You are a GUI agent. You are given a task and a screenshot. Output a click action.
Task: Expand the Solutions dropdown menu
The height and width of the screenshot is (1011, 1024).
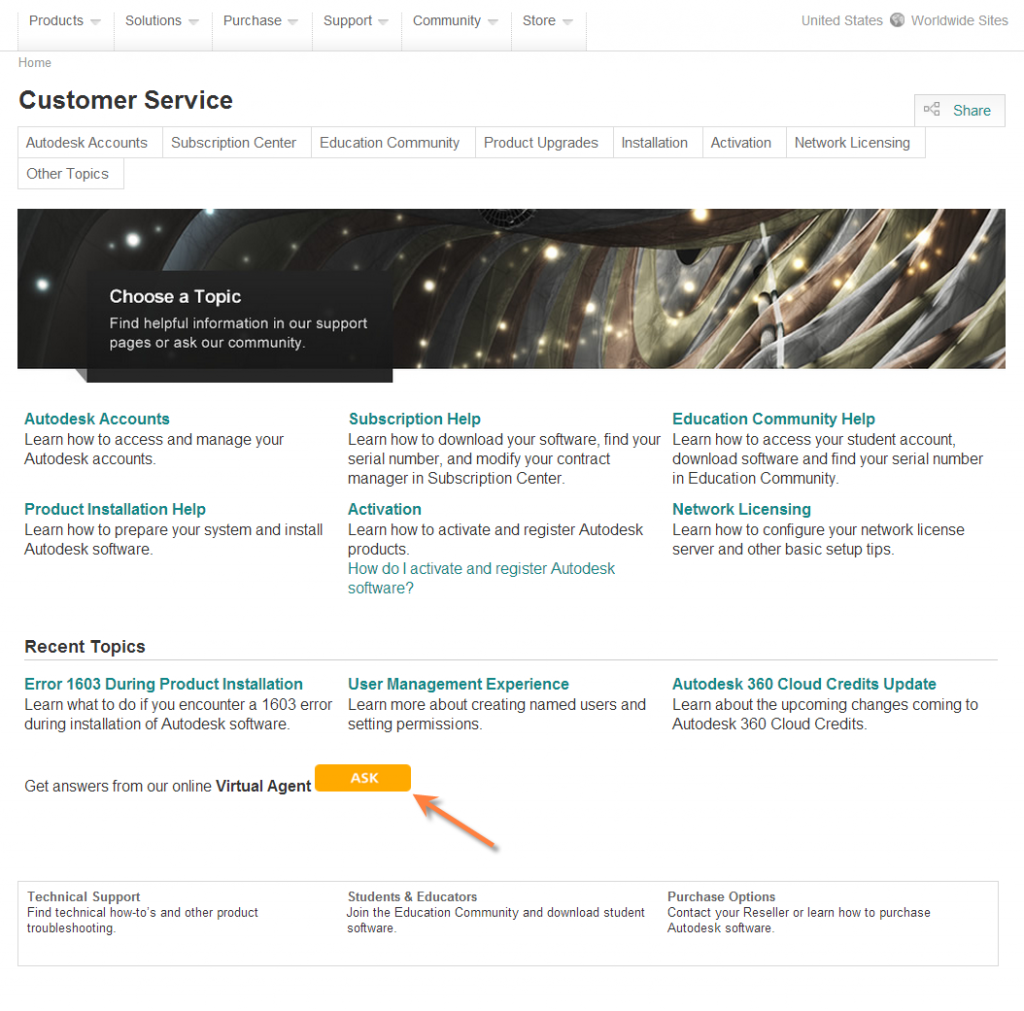[x=161, y=21]
